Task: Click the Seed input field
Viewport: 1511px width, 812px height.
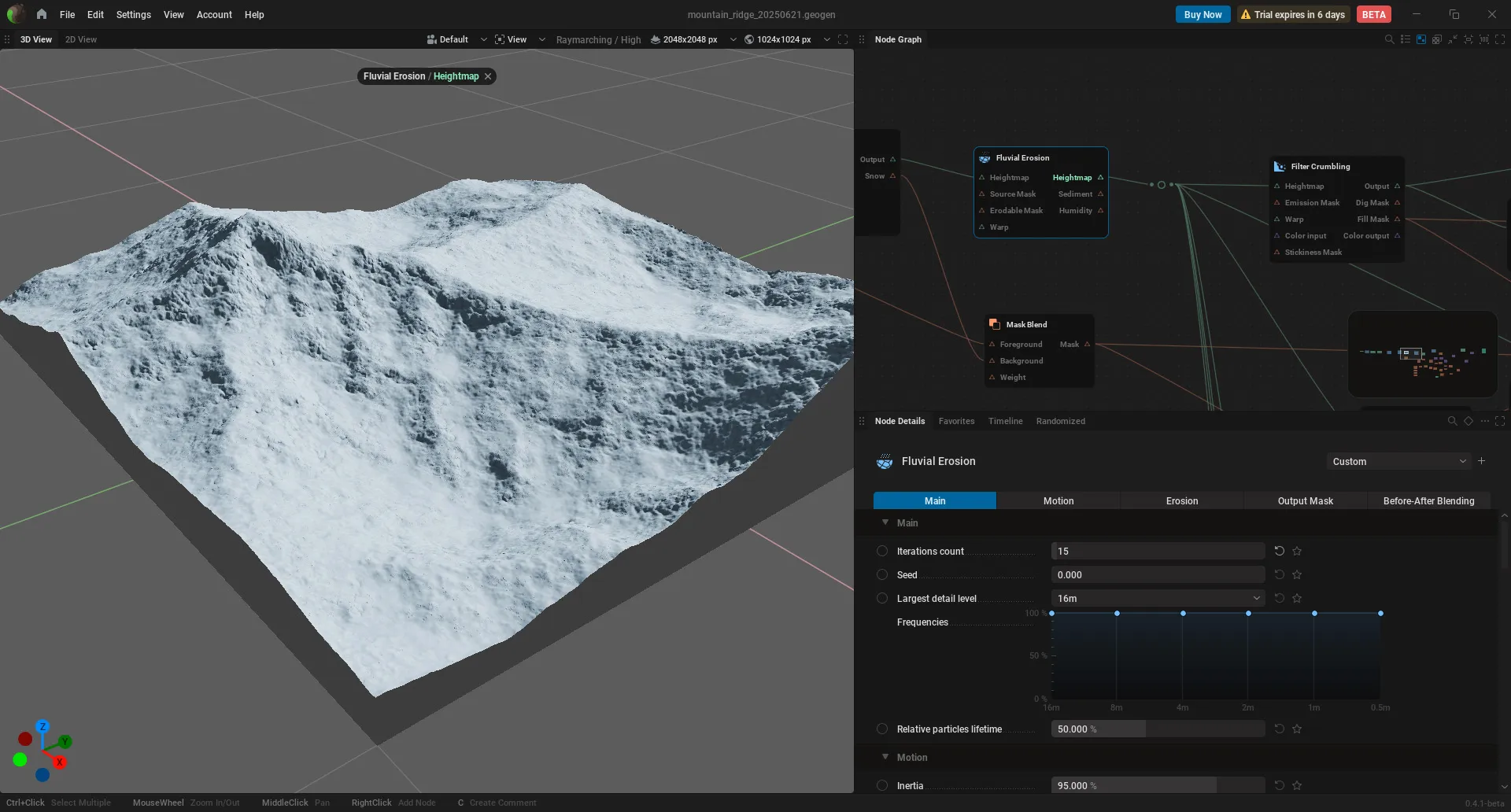Action: point(1158,574)
